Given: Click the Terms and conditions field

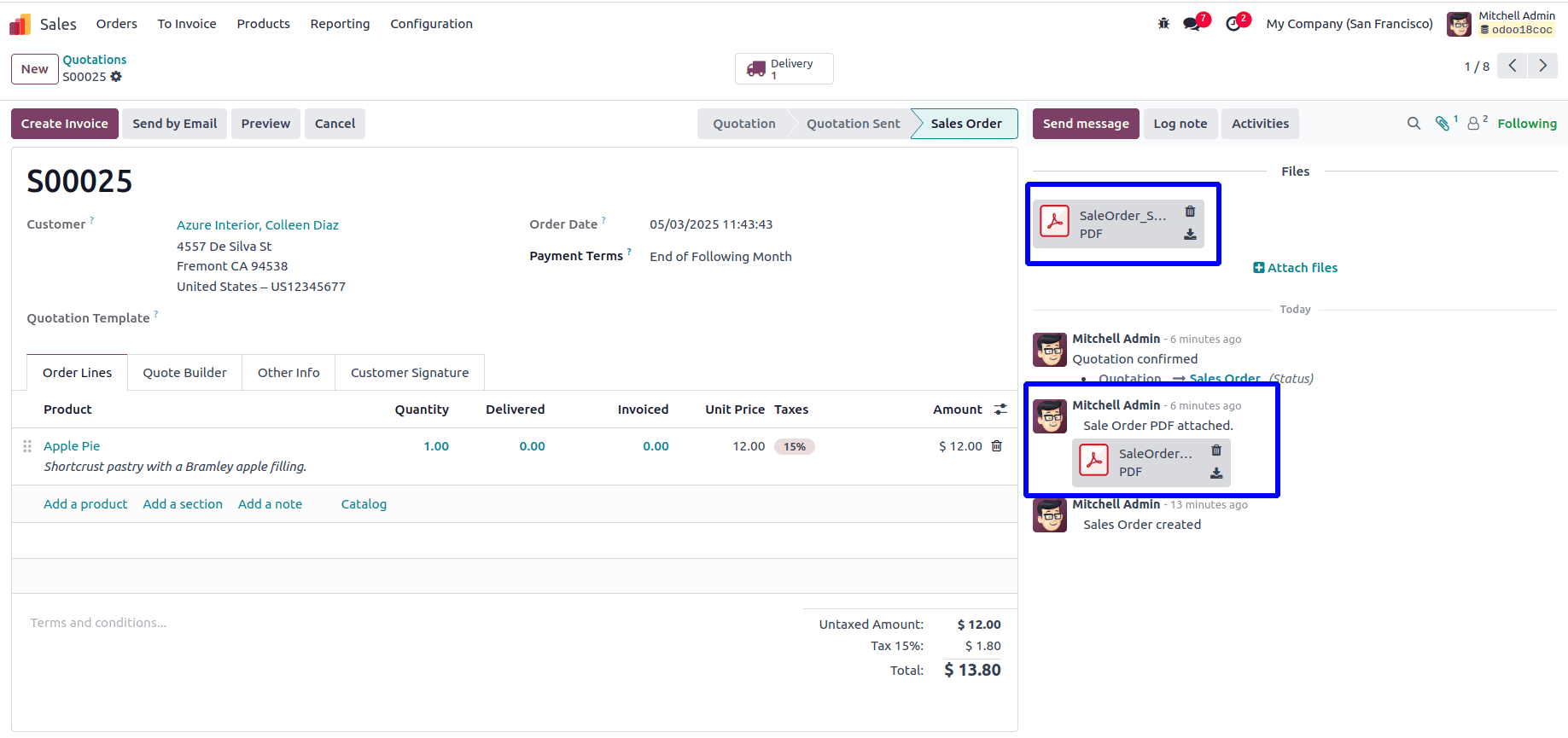Looking at the screenshot, I should click(410, 623).
